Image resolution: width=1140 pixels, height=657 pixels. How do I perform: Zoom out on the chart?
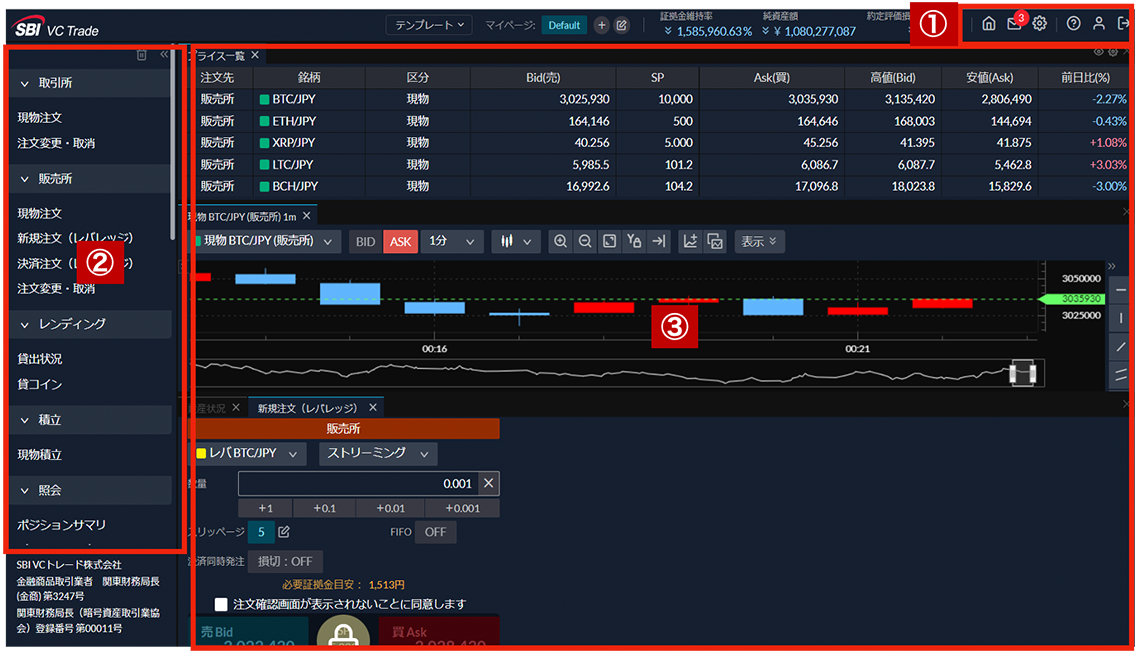(x=585, y=241)
